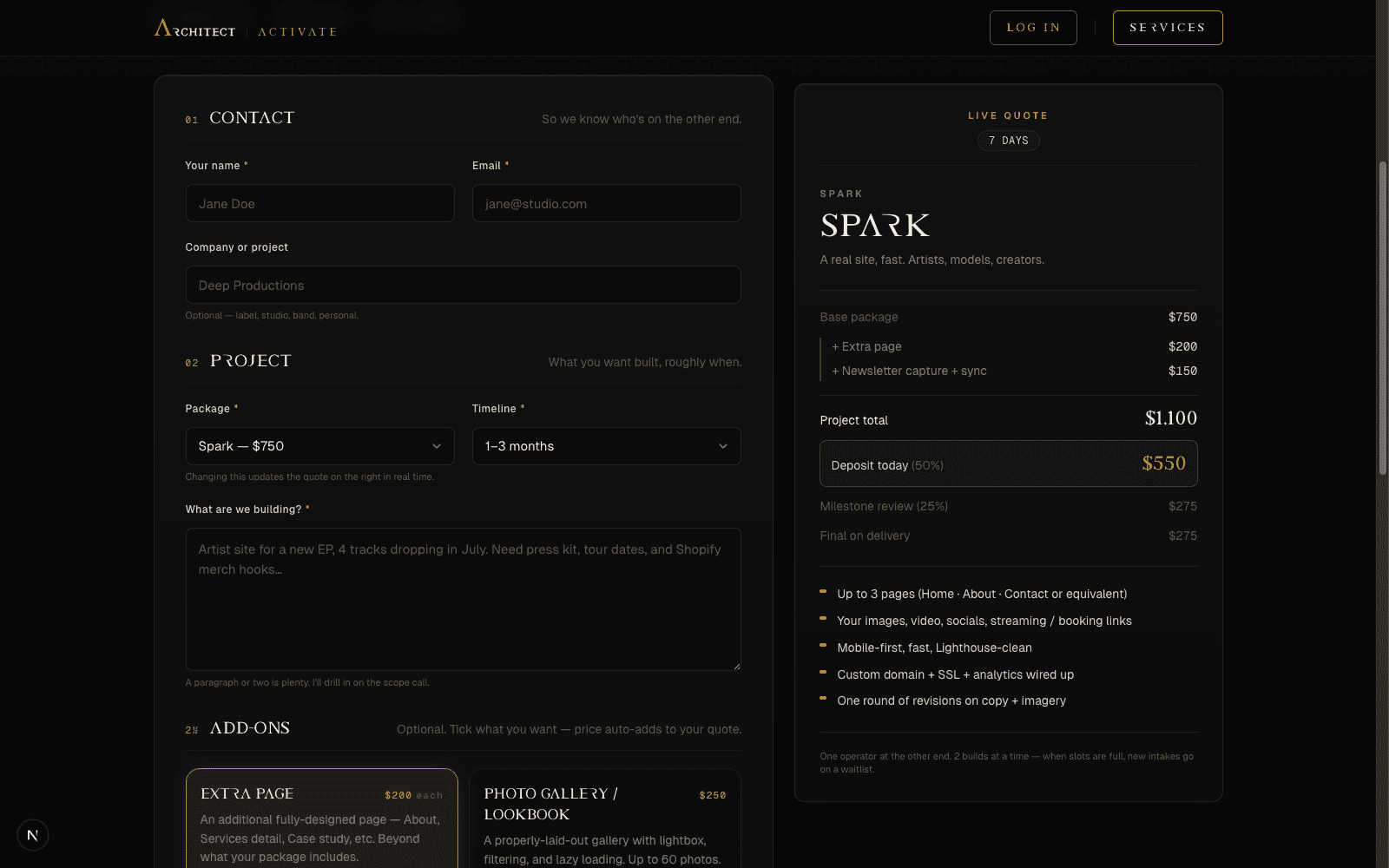The height and width of the screenshot is (868, 1389).
Task: Click 'Your images, video, socials' feature item
Action: tap(984, 621)
